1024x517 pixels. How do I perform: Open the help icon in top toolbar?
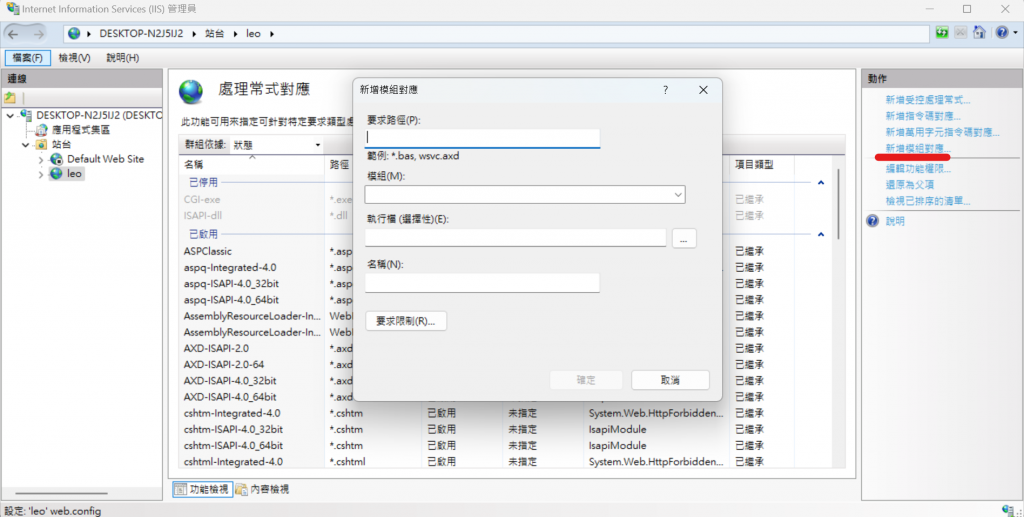tap(1002, 33)
